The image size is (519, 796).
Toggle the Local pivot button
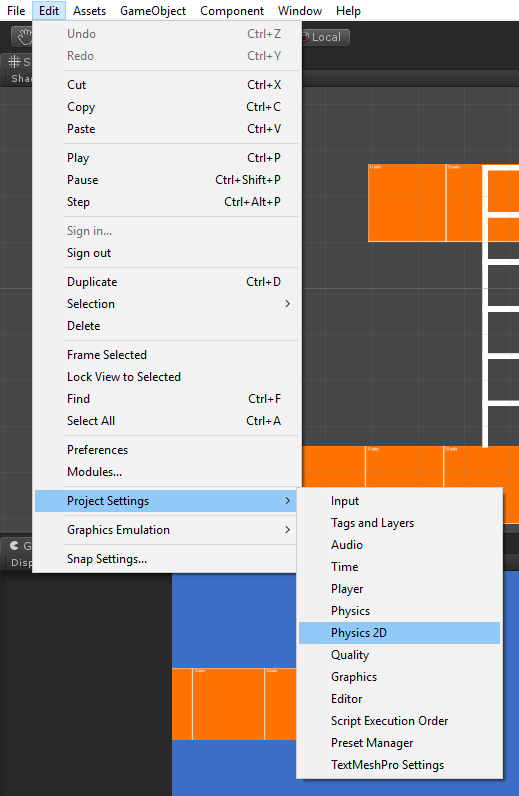pyautogui.click(x=325, y=37)
